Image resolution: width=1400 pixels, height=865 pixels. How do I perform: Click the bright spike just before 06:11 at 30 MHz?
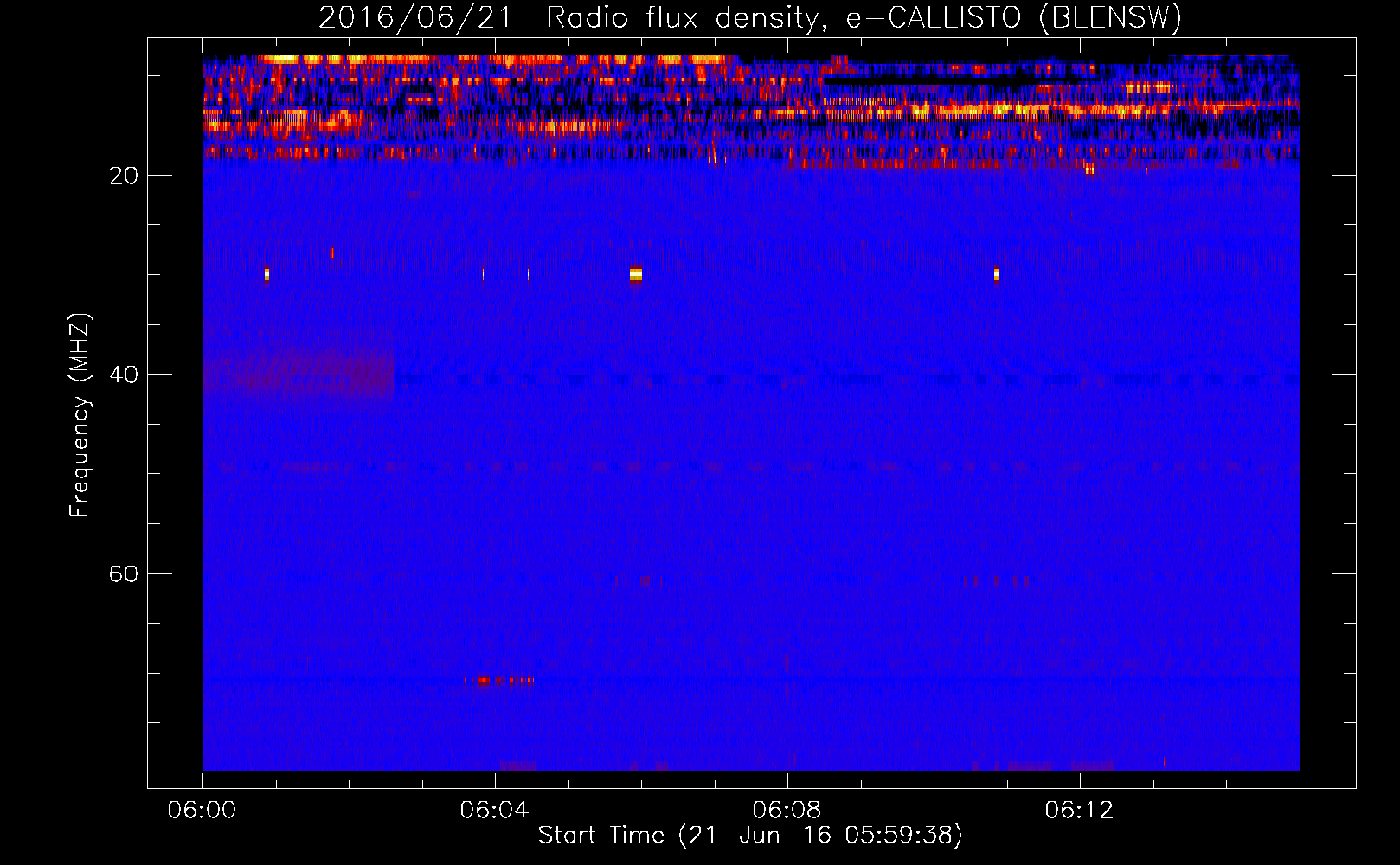click(997, 274)
